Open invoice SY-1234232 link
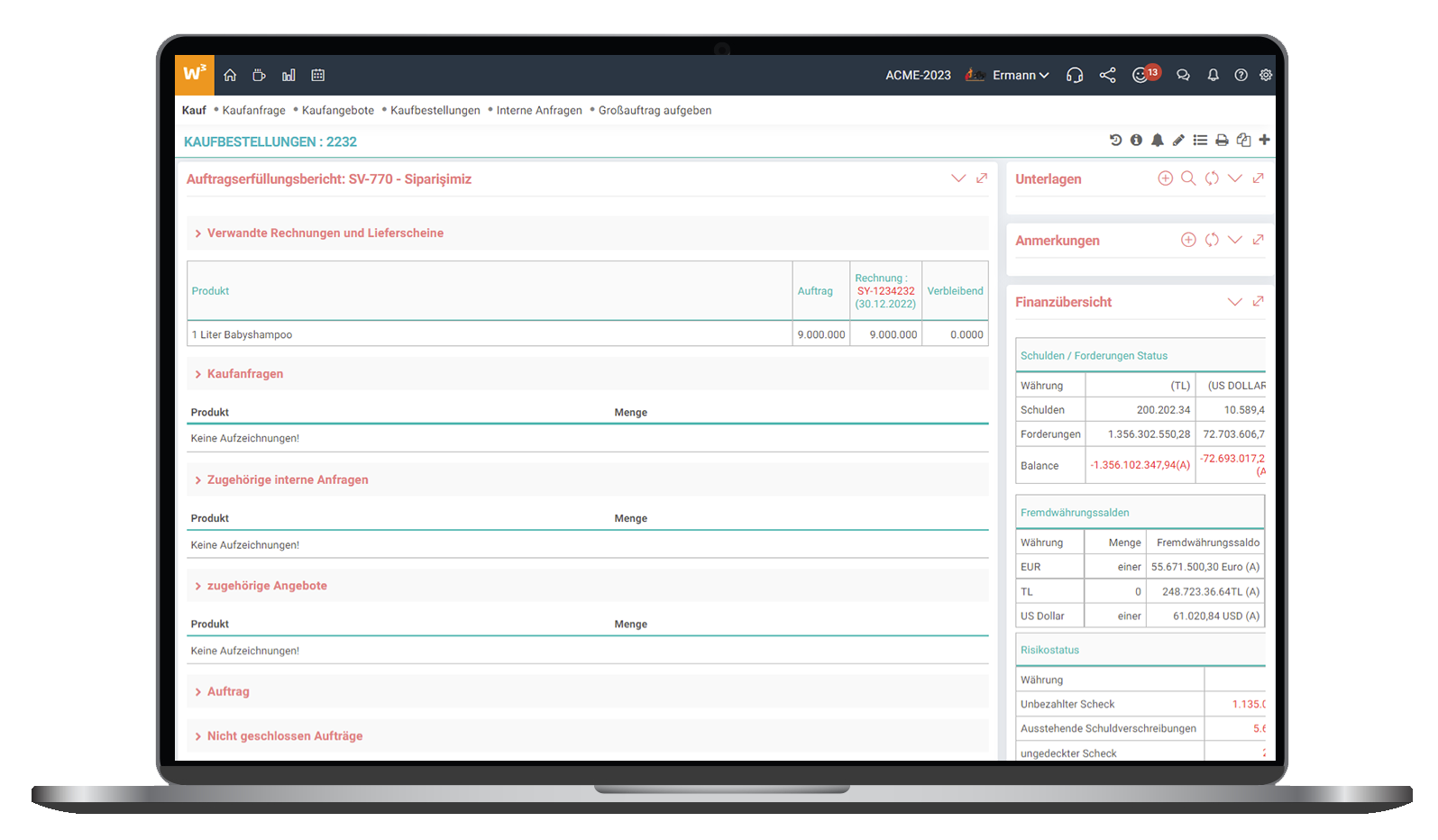The image size is (1438, 840). pyautogui.click(x=885, y=291)
